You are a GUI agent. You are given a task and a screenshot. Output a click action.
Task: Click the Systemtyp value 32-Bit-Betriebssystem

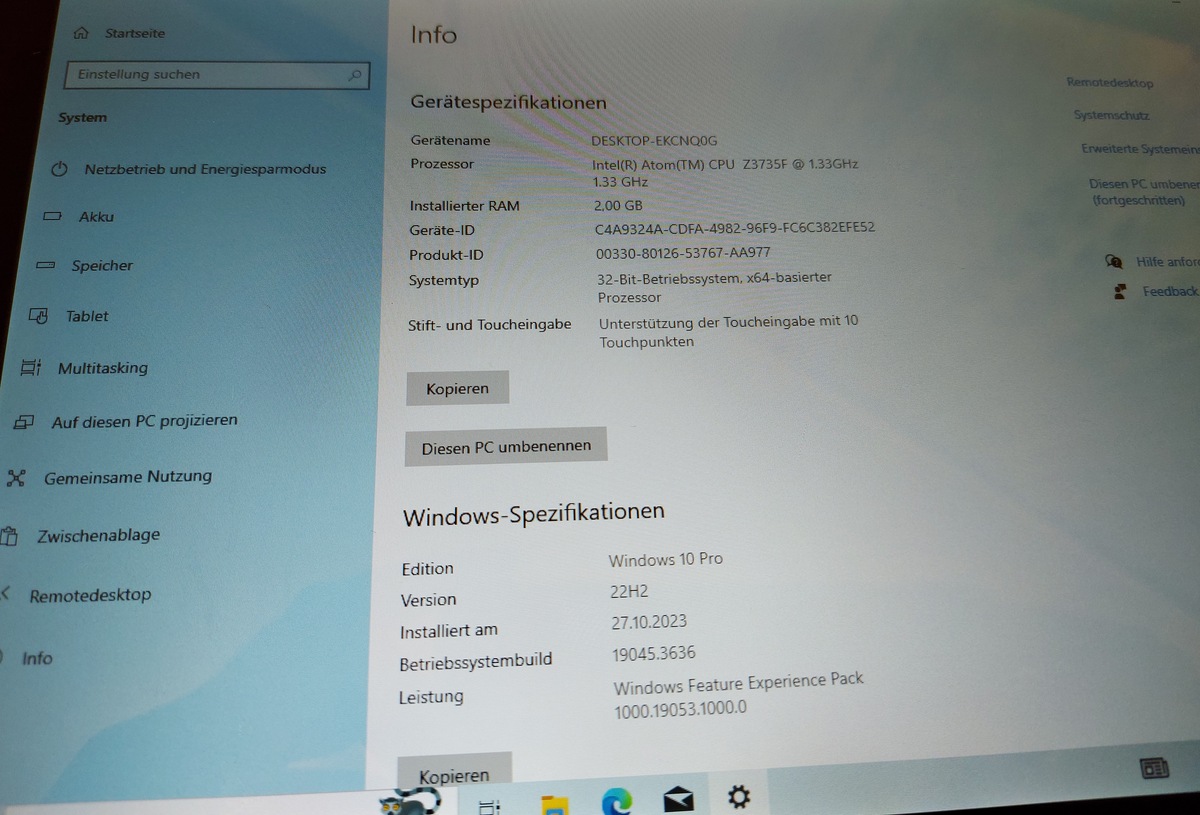714,287
